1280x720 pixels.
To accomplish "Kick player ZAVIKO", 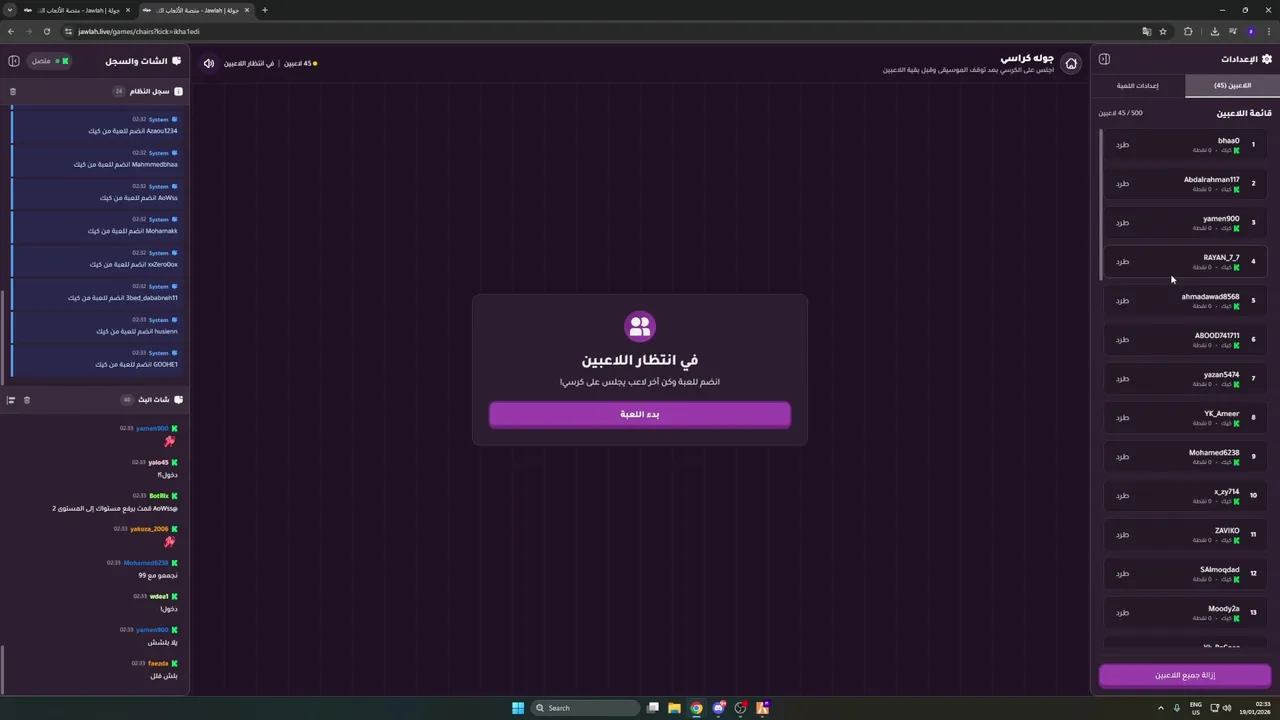I will pos(1122,535).
